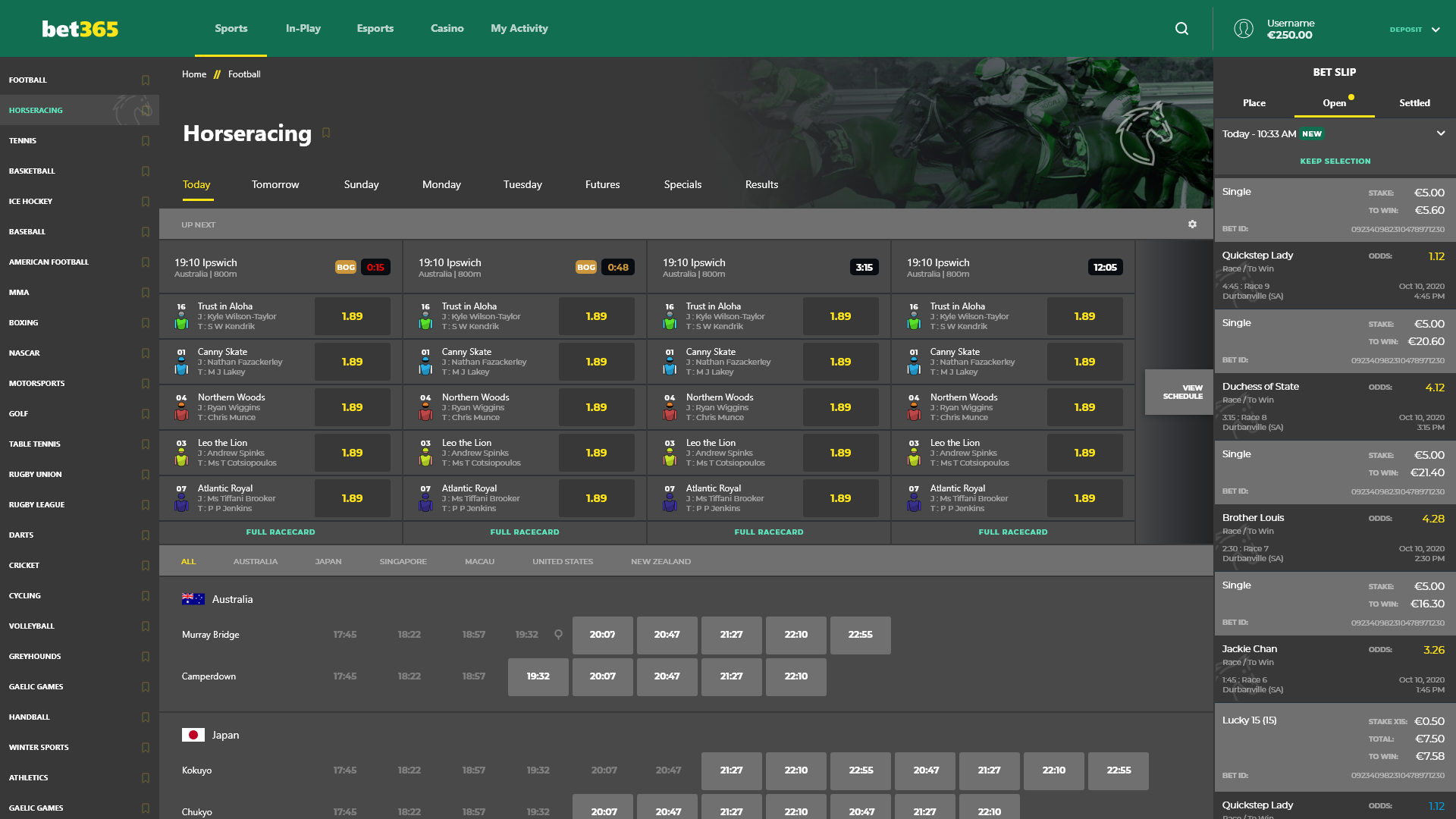Bookmark the Horseracing page title
Viewport: 1456px width, 819px height.
tap(326, 133)
